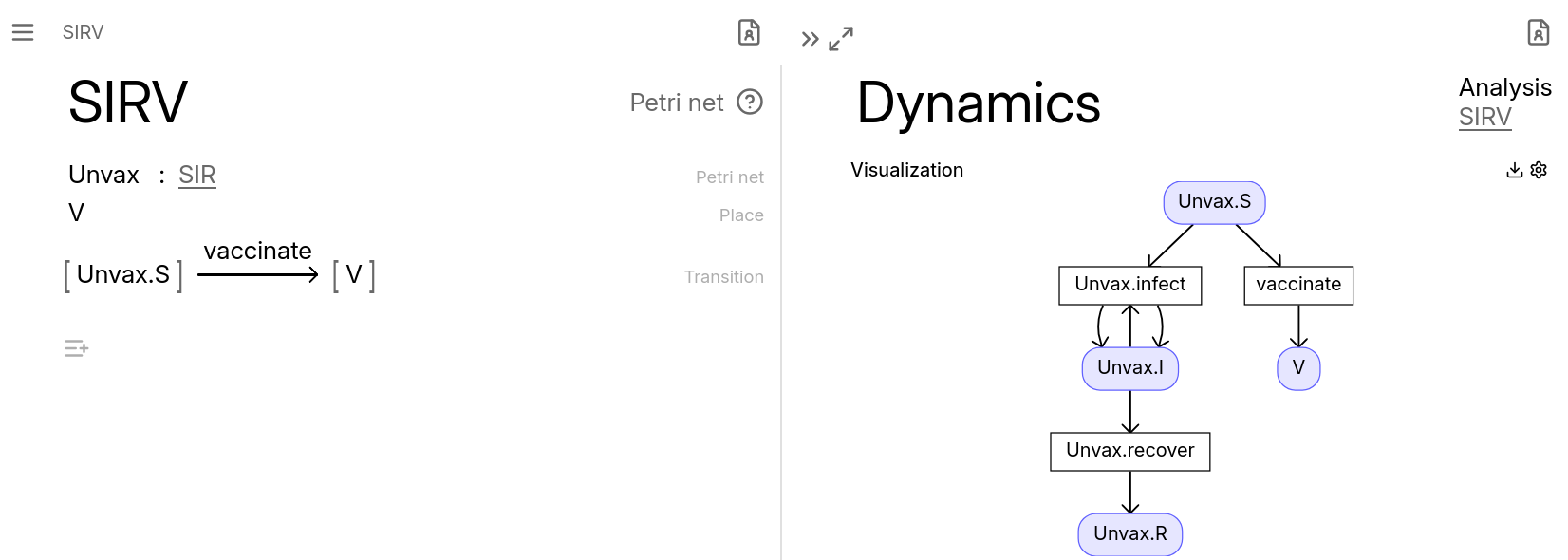
Task: Open visualization settings gear
Action: 1539,170
